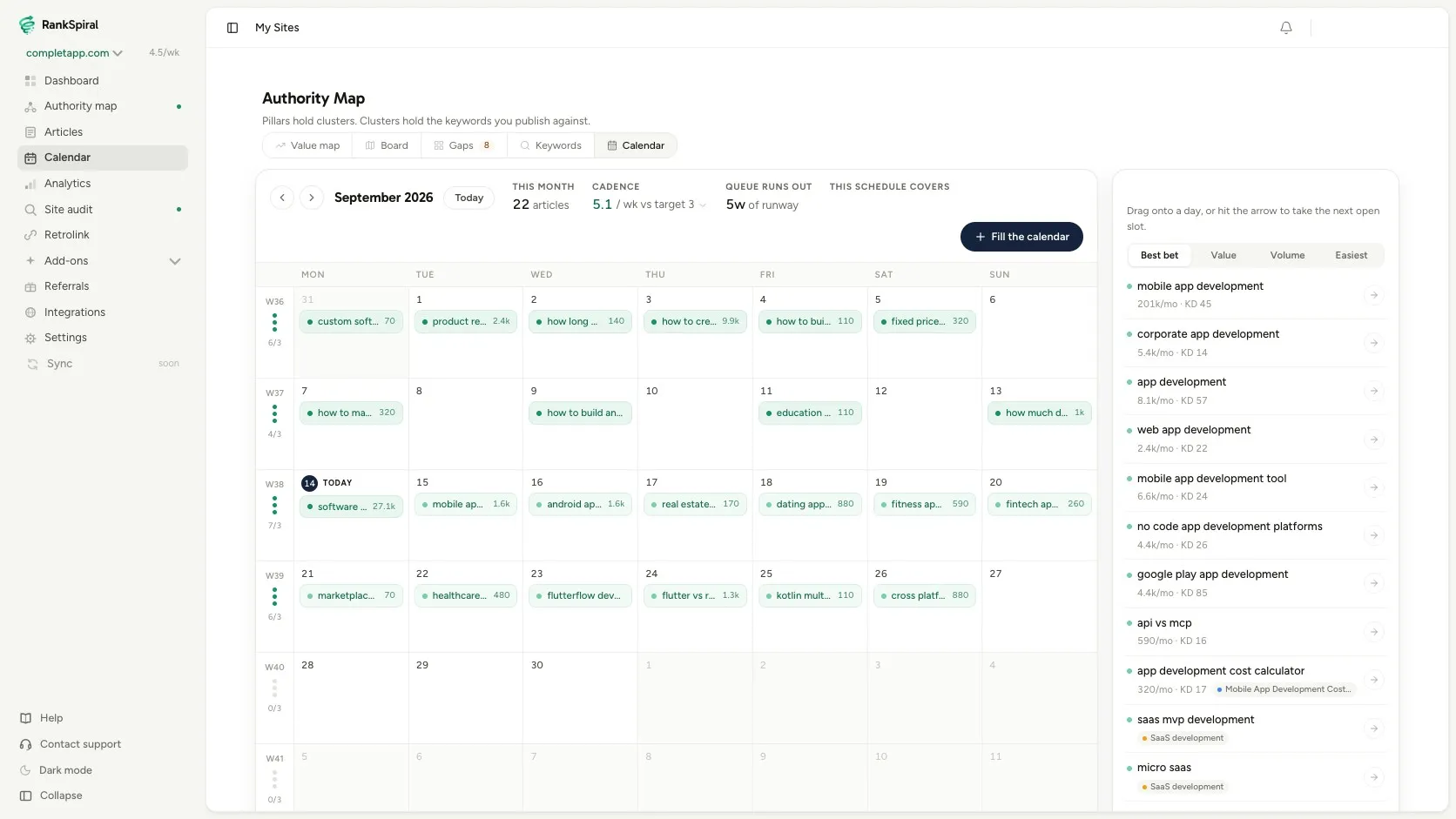Open Integrations in sidebar
This screenshot has width=1456, height=819.
[x=103, y=312]
